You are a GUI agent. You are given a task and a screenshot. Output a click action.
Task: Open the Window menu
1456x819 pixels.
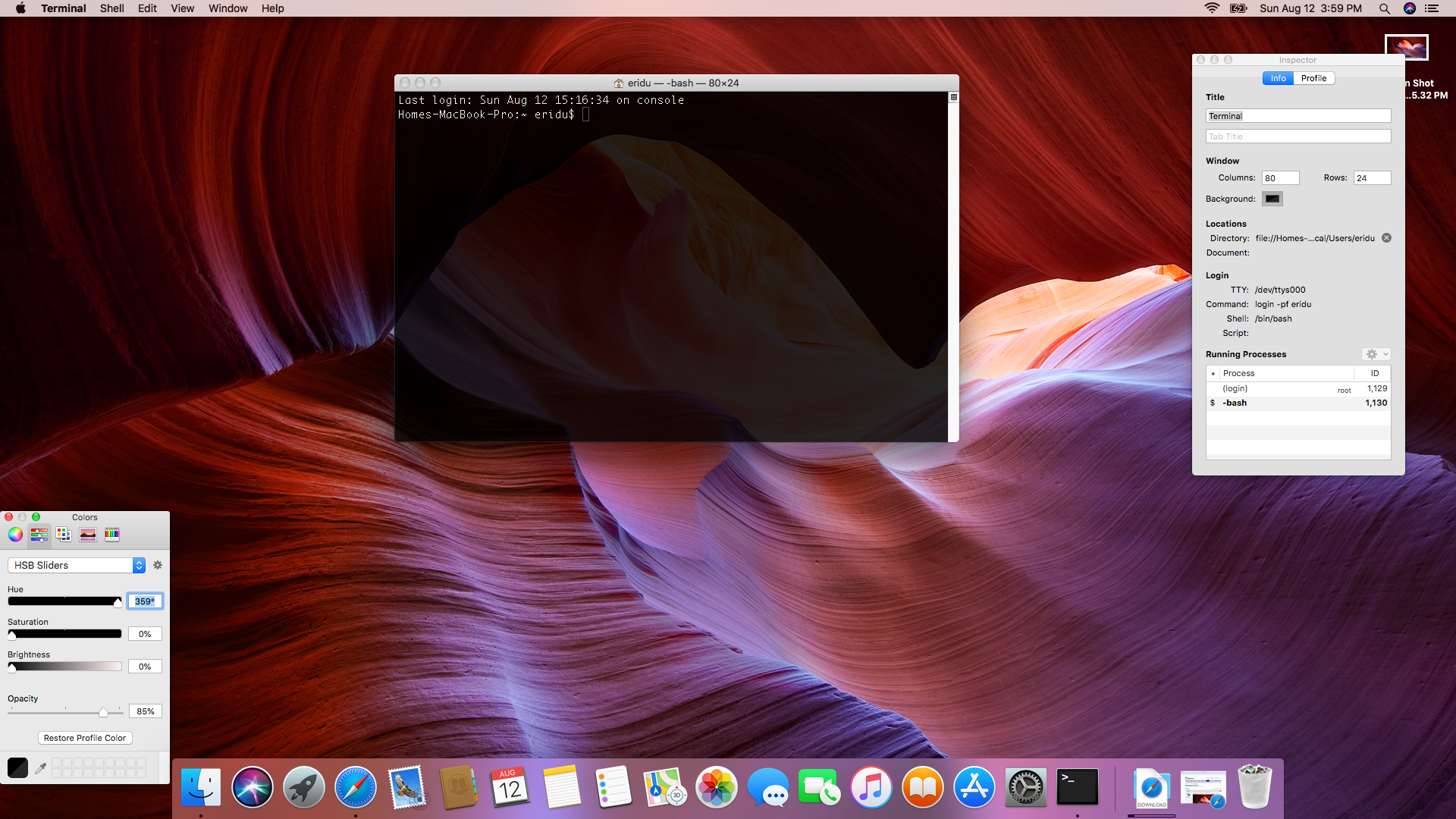click(227, 8)
